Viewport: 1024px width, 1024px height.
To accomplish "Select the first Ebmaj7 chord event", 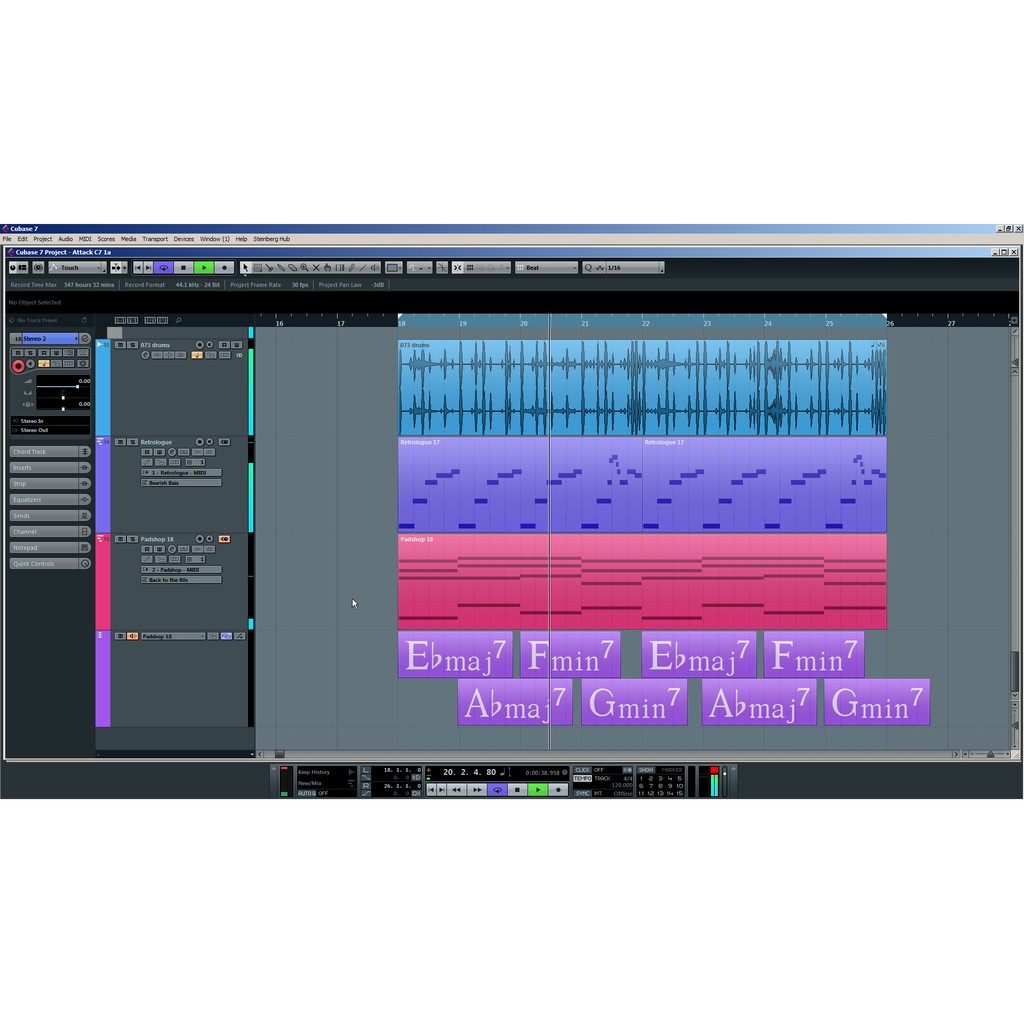I will pos(455,656).
